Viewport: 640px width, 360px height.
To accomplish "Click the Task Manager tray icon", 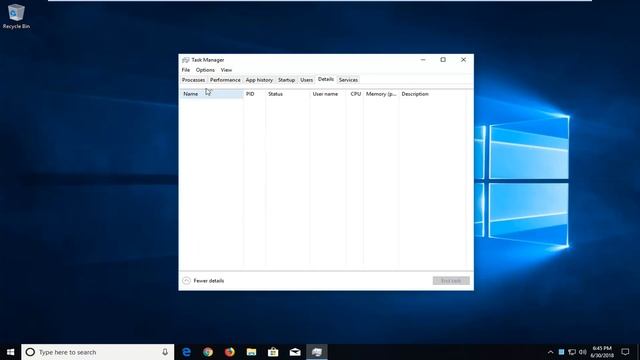I will click(x=561, y=352).
